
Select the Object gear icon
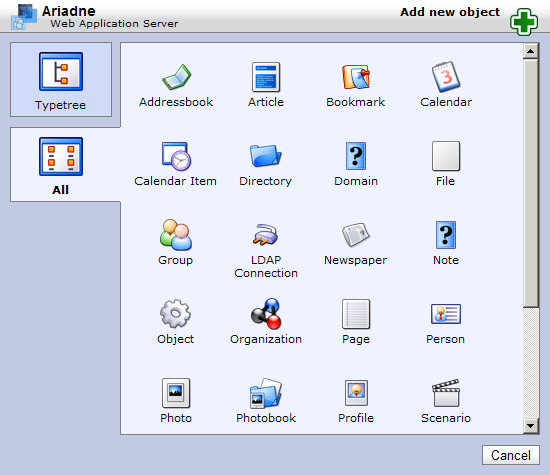[175, 313]
